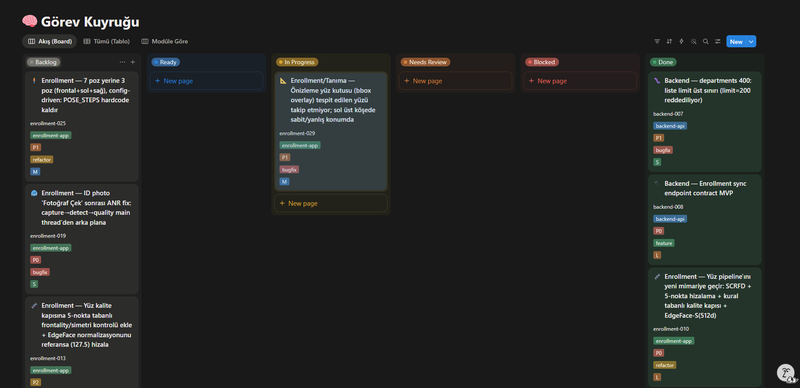The image size is (800, 388).
Task: Add New page in Ready column
Action: point(206,81)
